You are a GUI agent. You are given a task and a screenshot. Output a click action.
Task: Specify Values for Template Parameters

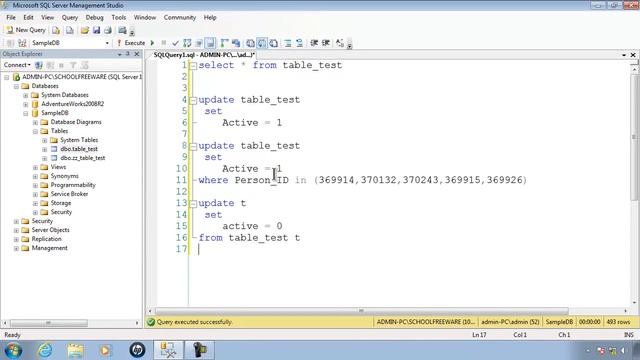coord(340,43)
